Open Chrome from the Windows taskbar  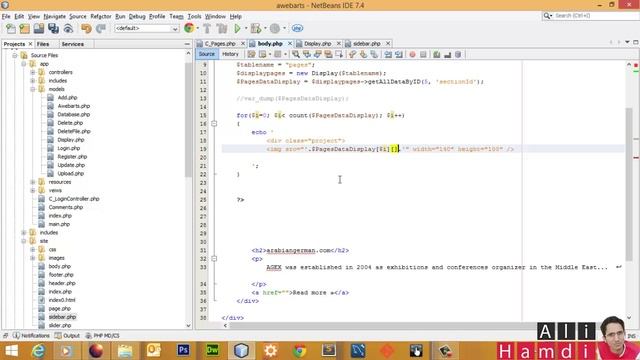coord(300,351)
